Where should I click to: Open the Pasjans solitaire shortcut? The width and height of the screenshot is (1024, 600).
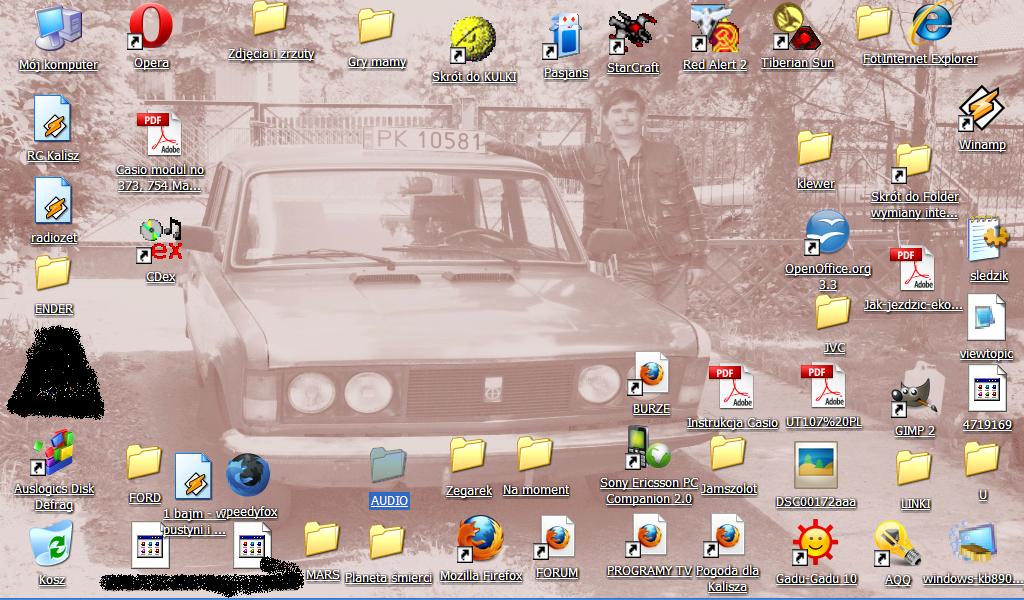point(565,36)
